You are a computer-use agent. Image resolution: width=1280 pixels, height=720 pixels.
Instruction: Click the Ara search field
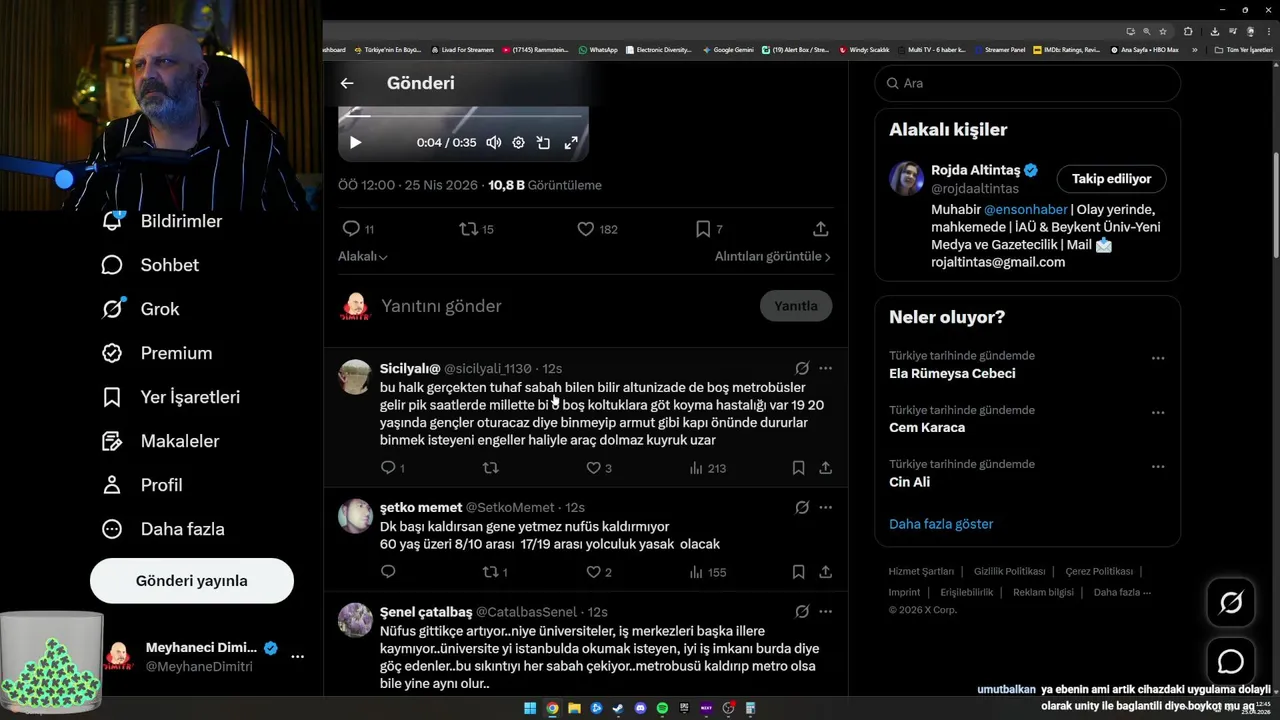pyautogui.click(x=1028, y=83)
